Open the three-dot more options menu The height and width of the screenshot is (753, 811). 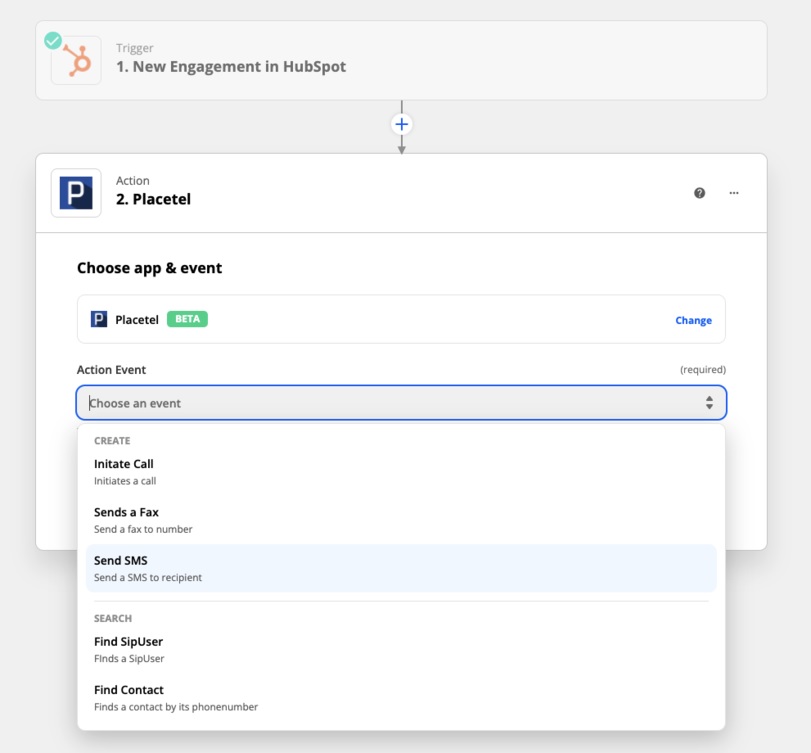pos(734,193)
